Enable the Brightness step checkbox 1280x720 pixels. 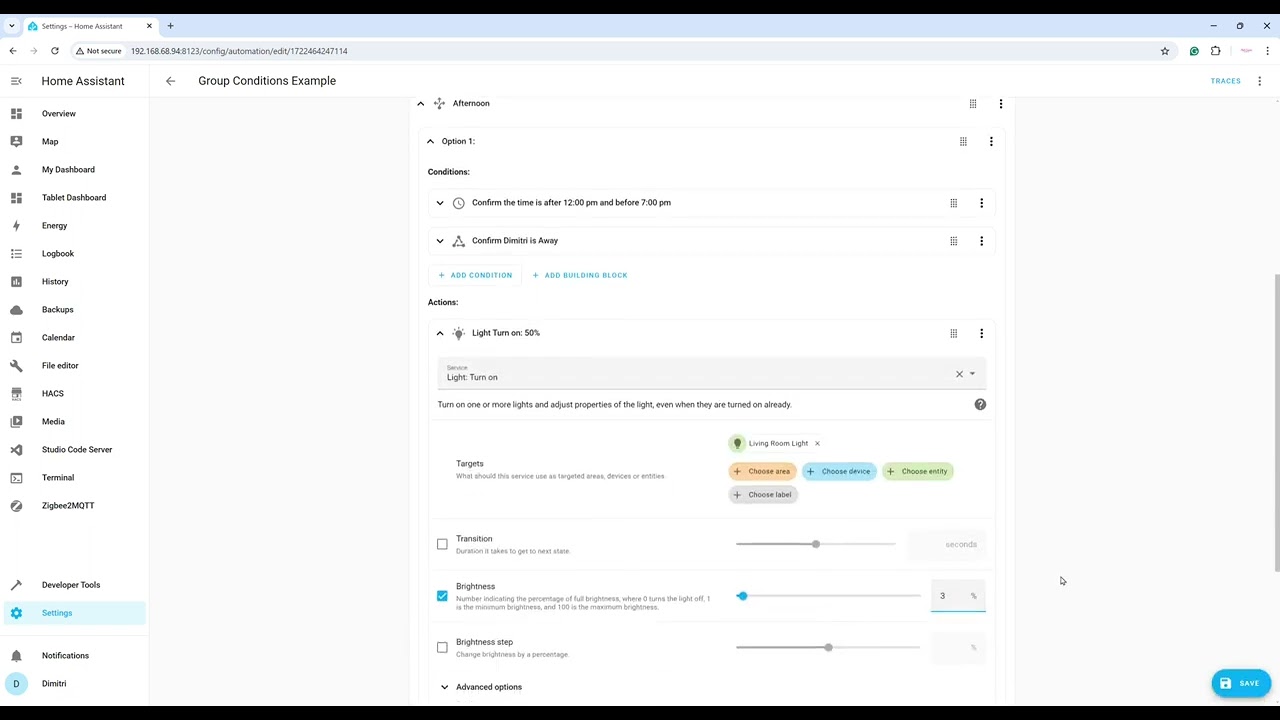[x=442, y=647]
